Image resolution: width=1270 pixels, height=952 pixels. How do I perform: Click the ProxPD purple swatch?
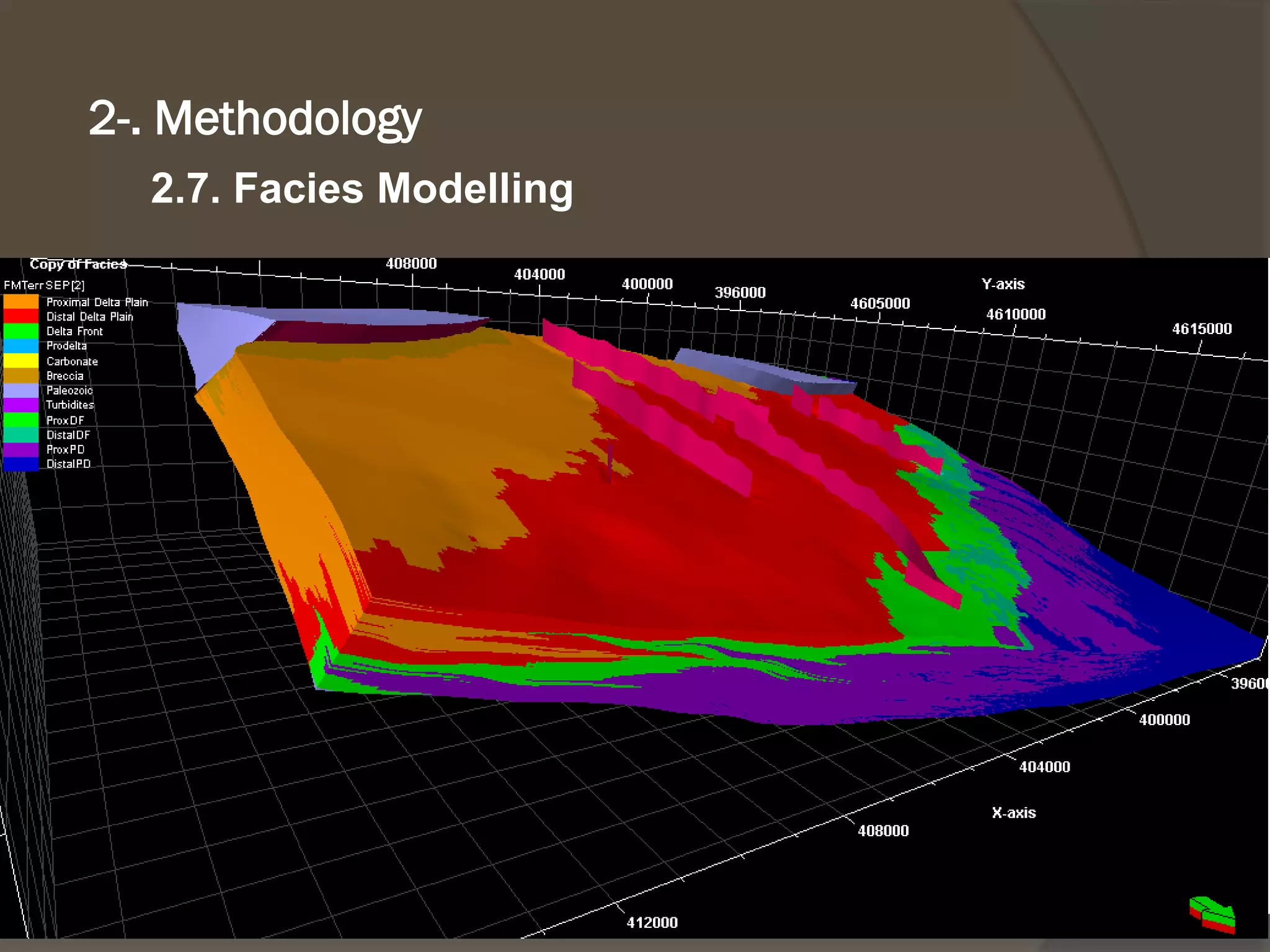coord(21,449)
